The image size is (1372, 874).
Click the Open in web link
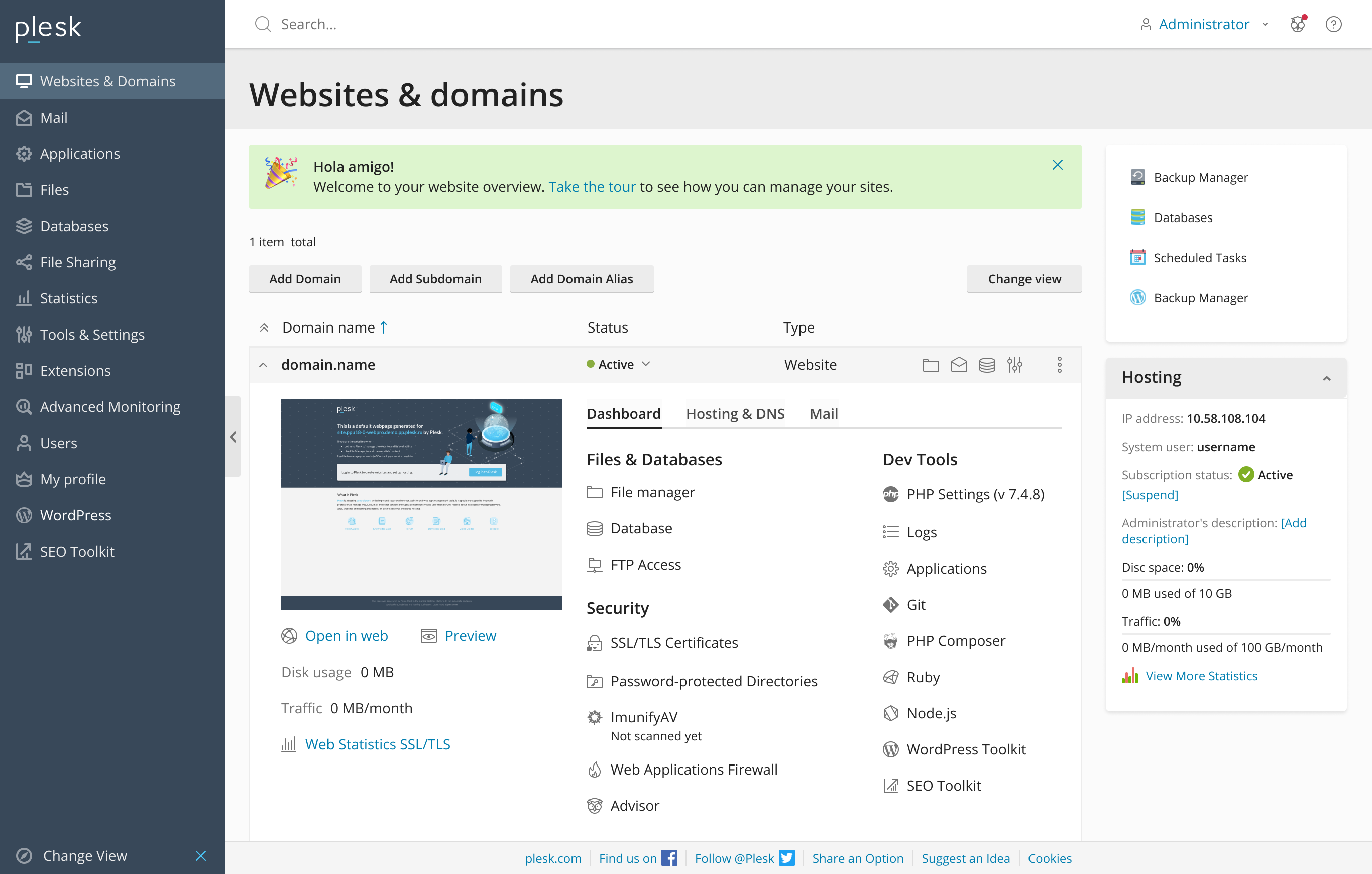click(x=334, y=635)
